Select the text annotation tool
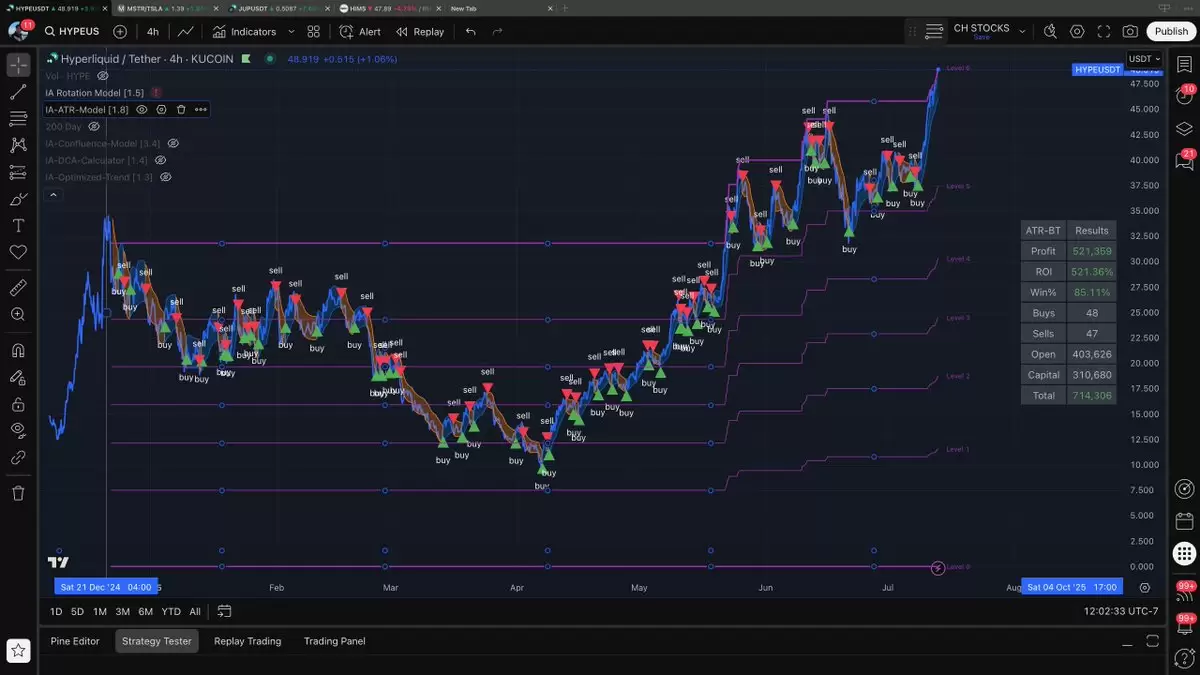 pos(18,226)
